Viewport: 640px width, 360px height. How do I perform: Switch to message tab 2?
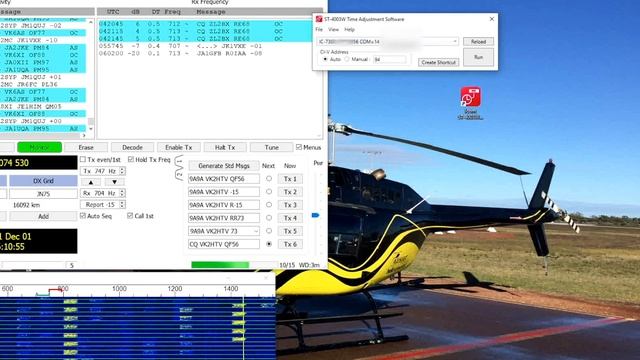[x=179, y=174]
